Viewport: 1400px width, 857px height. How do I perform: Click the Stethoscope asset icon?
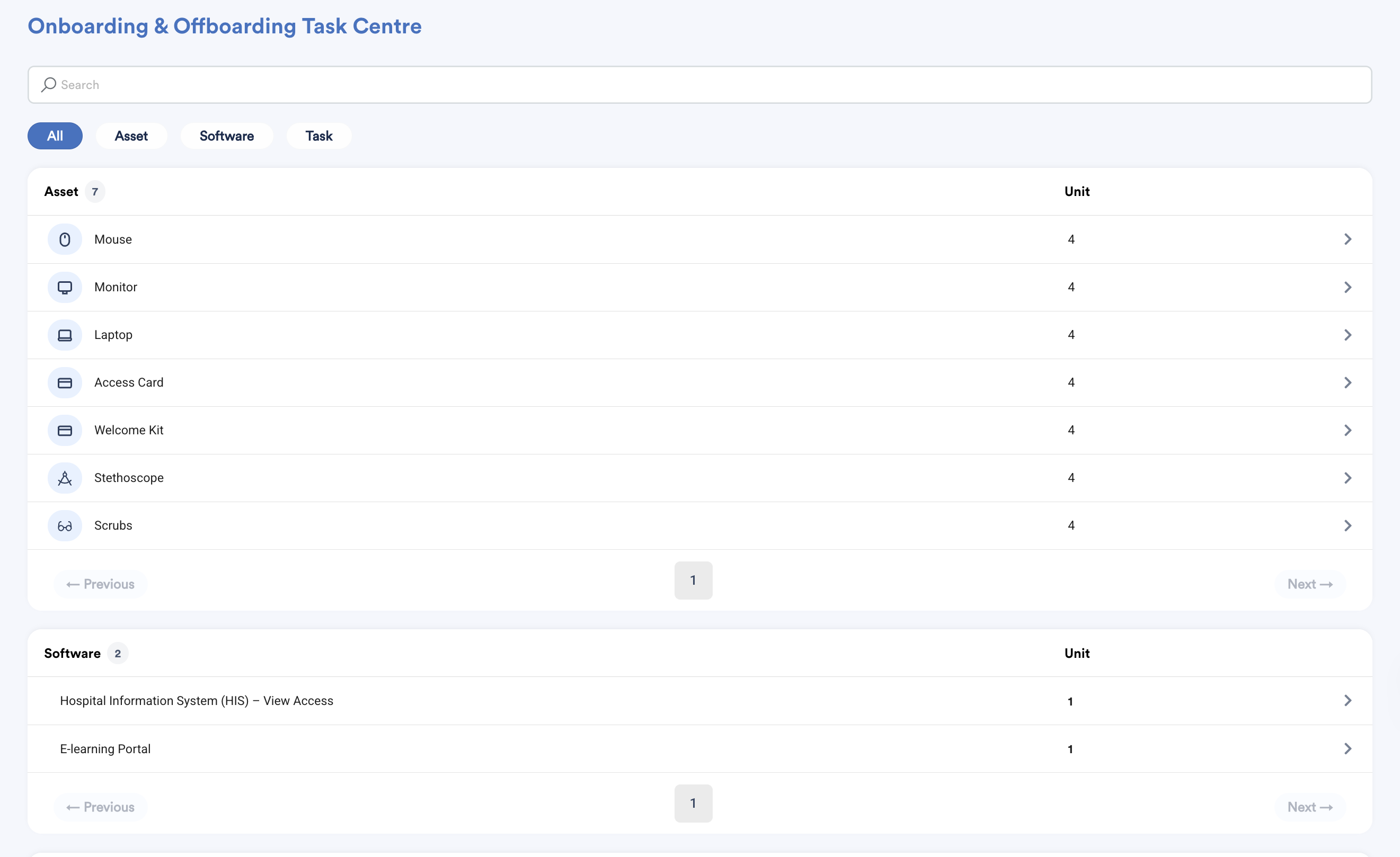point(65,478)
